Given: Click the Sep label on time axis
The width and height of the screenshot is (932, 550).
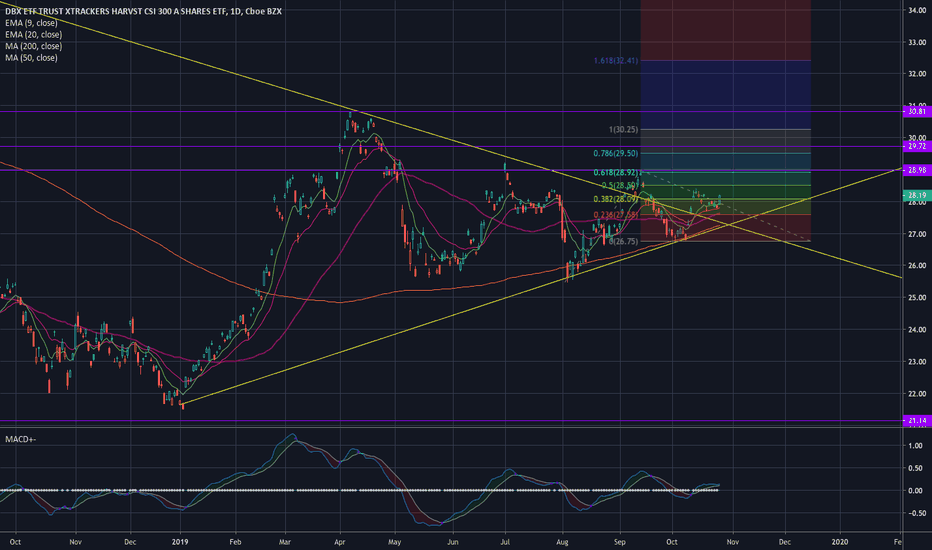Looking at the screenshot, I should click(x=620, y=542).
